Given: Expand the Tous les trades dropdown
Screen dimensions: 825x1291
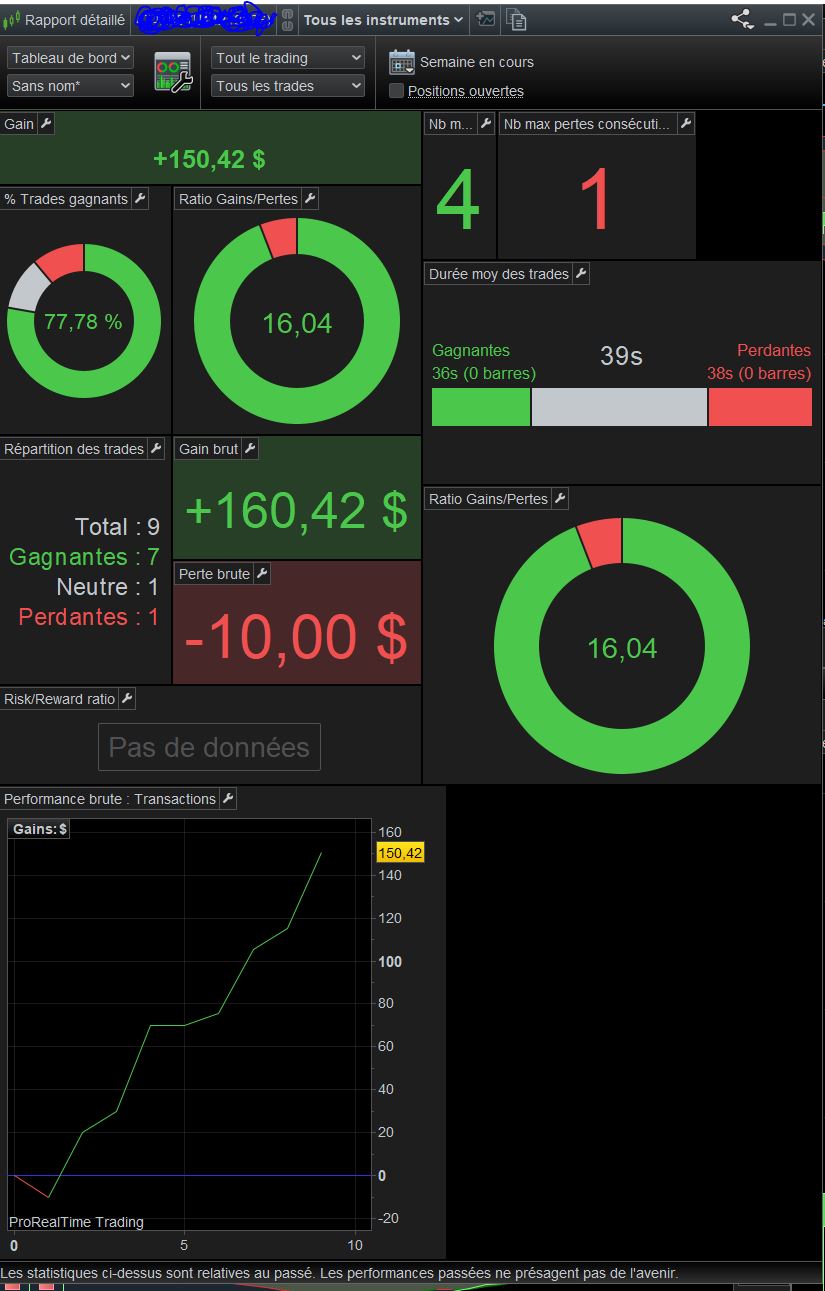Looking at the screenshot, I should click(288, 86).
